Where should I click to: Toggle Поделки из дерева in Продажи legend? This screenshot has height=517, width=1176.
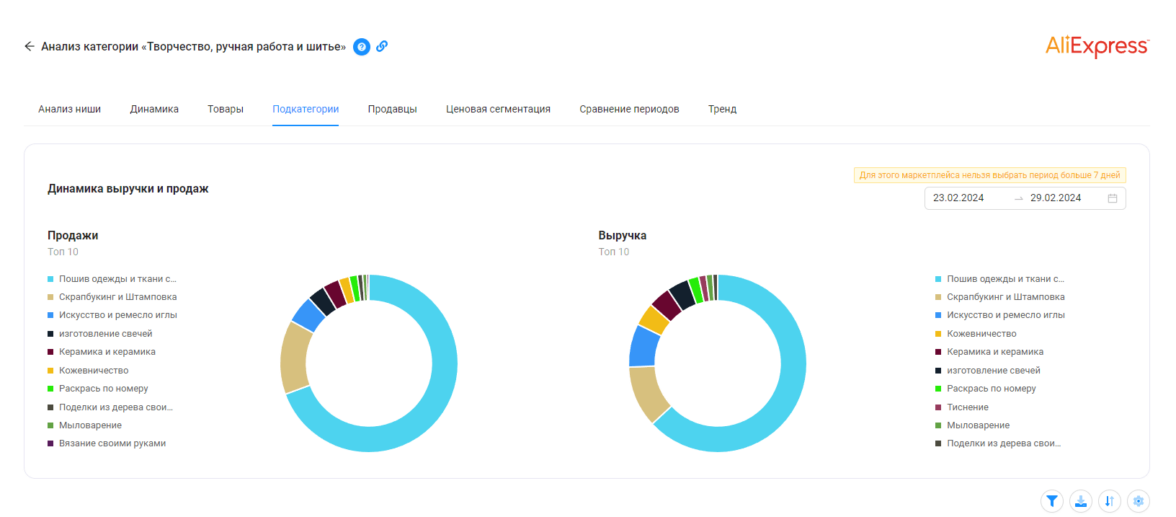click(111, 407)
